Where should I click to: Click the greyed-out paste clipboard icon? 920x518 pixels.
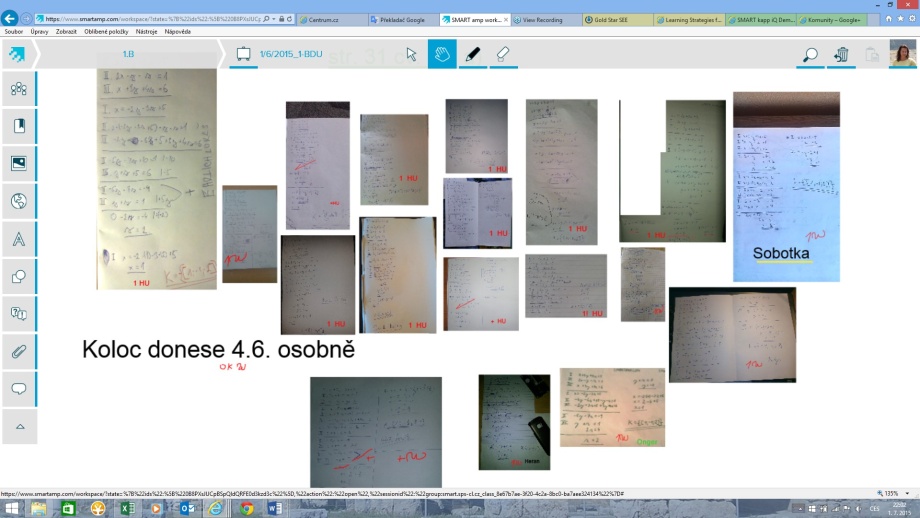point(872,55)
